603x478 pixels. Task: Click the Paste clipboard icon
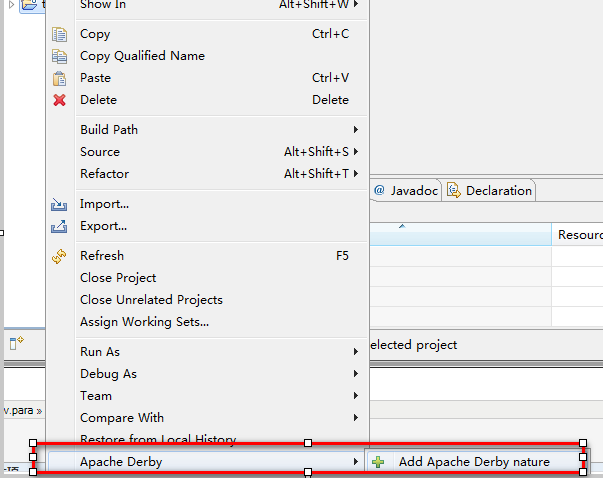click(x=59, y=78)
